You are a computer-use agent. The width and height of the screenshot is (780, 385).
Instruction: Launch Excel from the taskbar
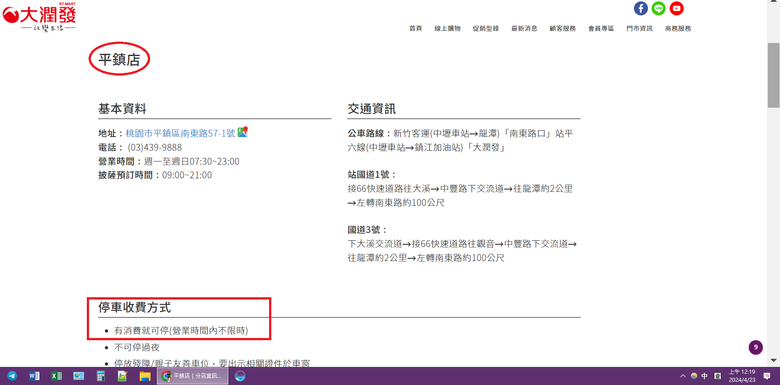point(56,376)
